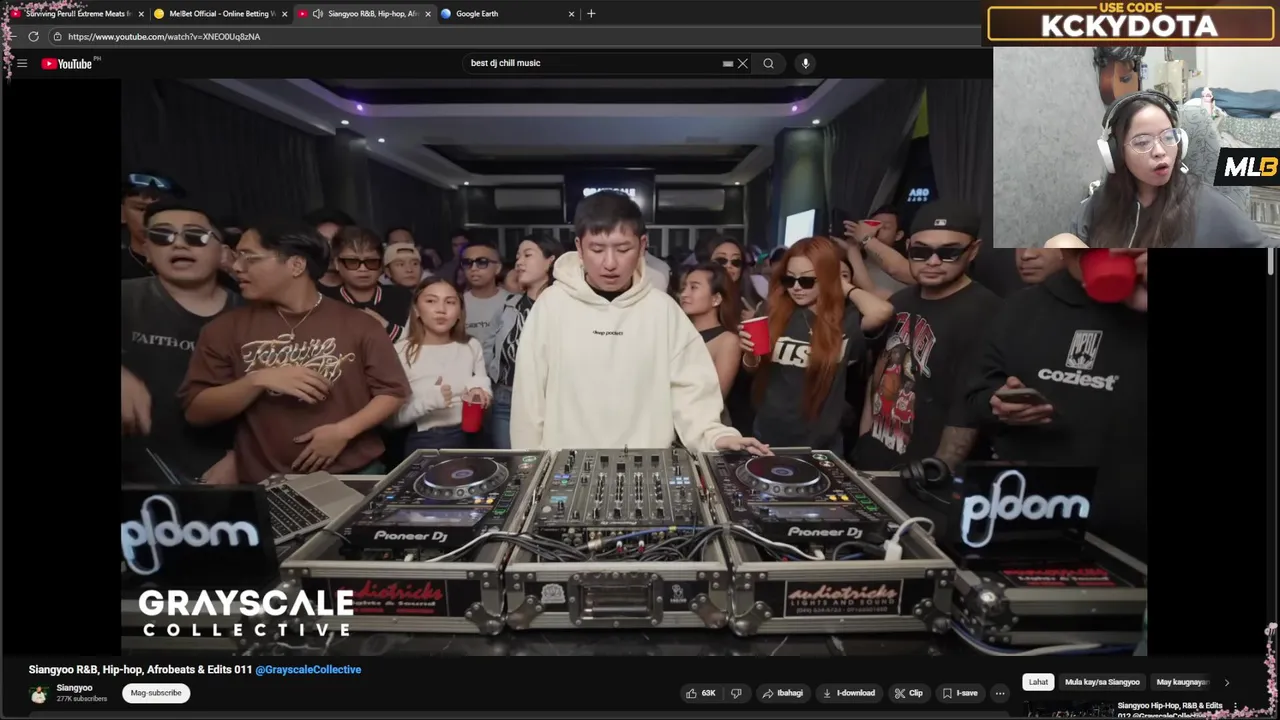Run search with magnifying glass icon
This screenshot has width=1280, height=720.
[768, 63]
